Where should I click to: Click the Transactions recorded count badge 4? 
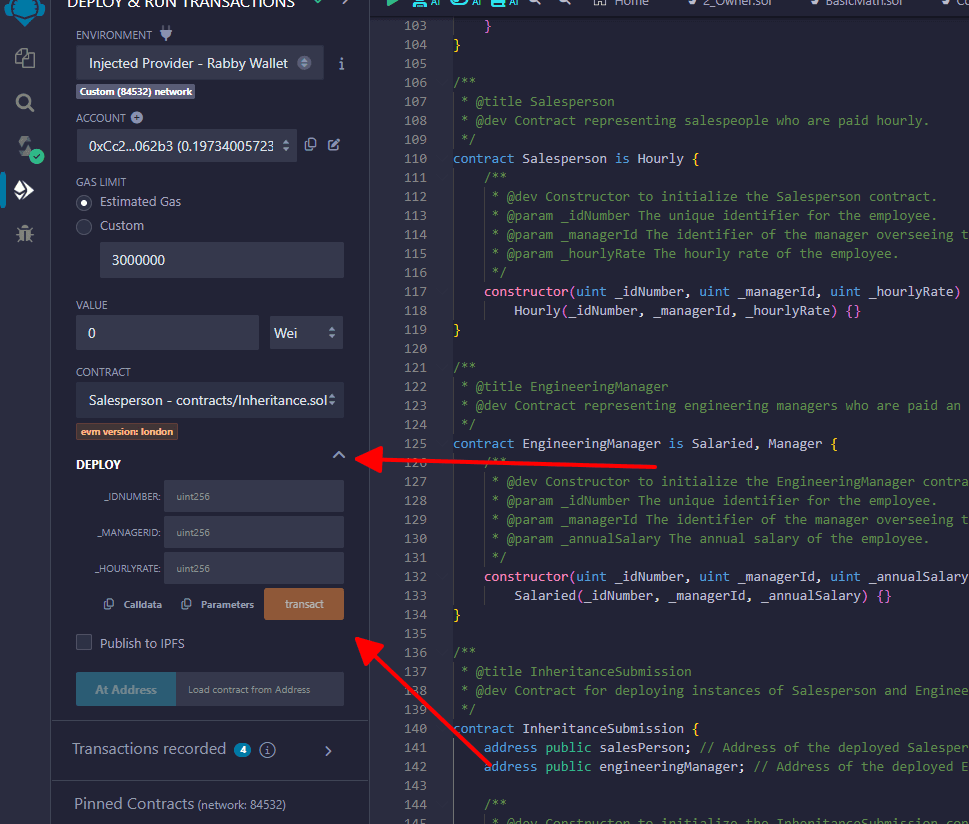(x=243, y=750)
